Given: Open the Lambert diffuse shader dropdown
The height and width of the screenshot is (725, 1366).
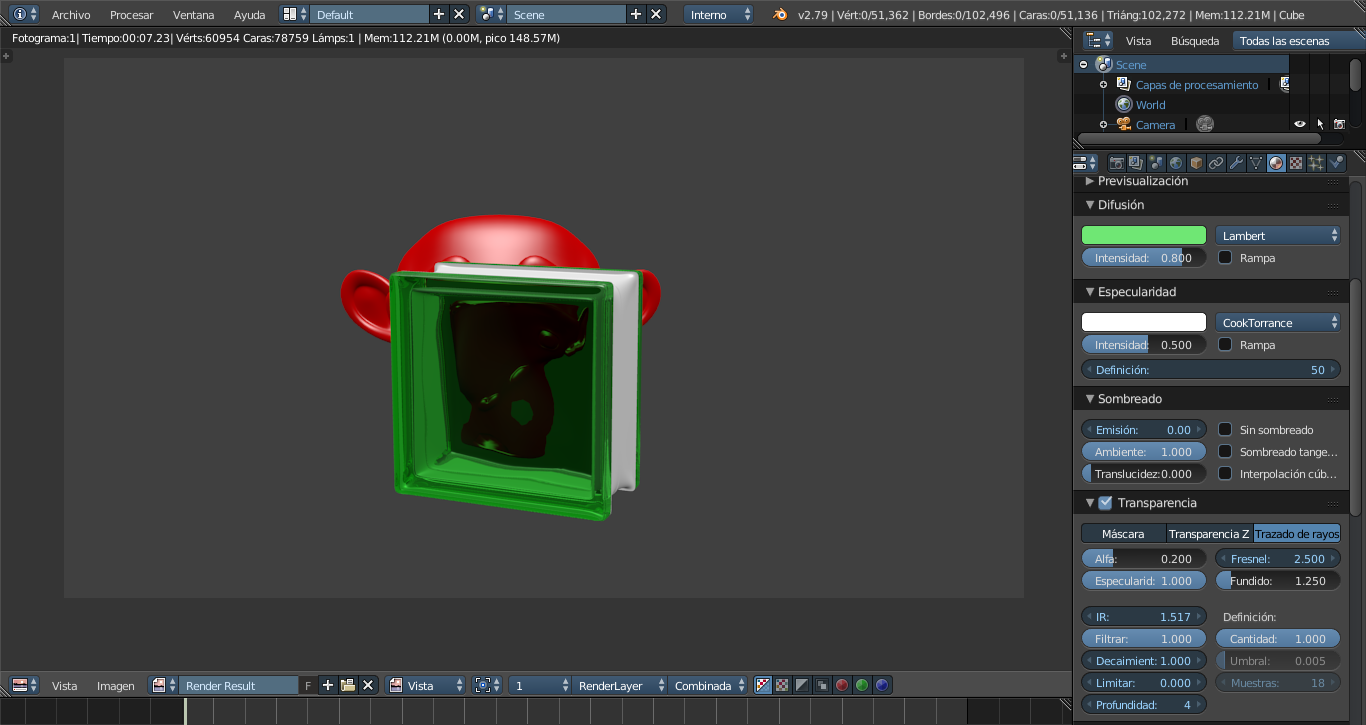Looking at the screenshot, I should (1278, 235).
